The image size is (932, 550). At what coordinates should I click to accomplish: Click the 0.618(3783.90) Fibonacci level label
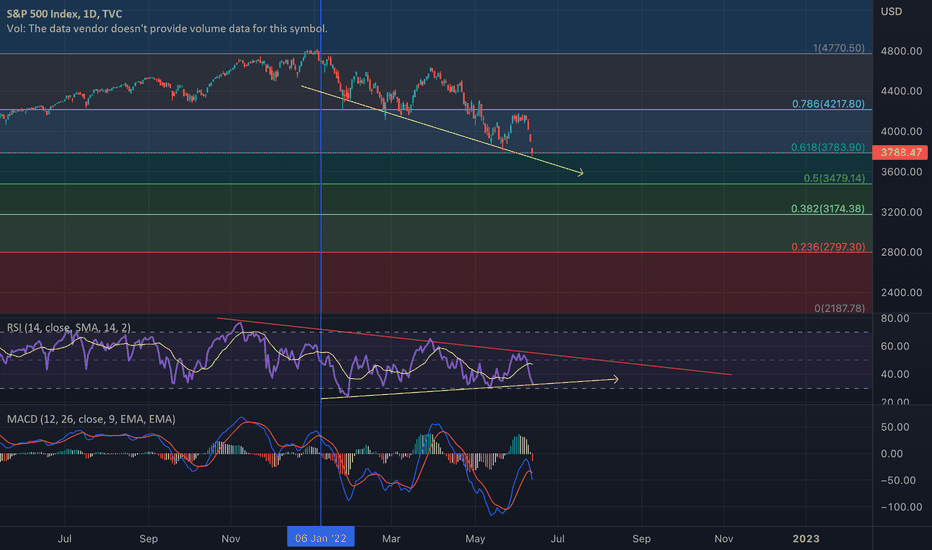point(832,147)
